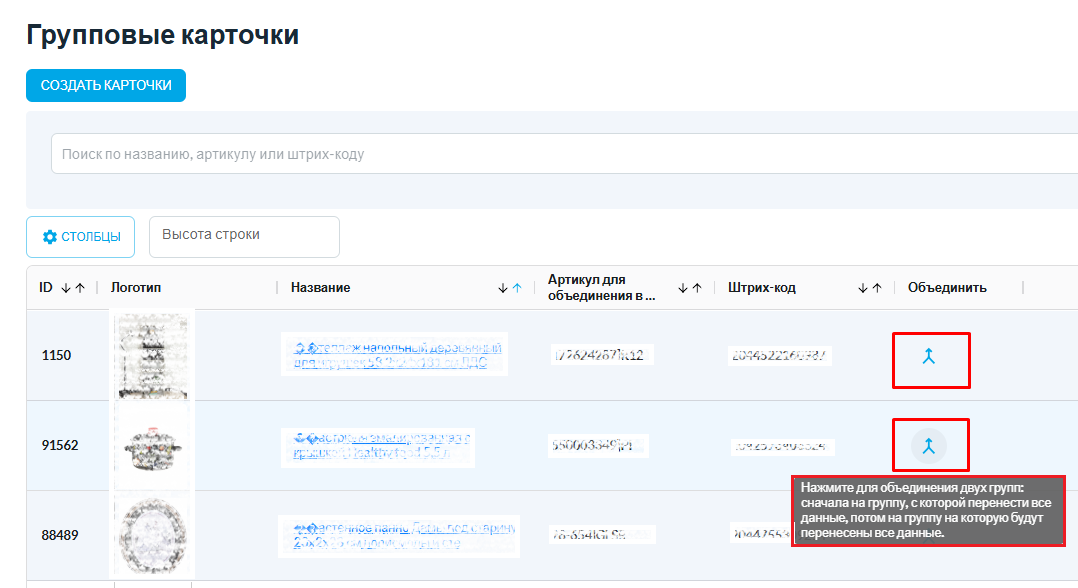Sort Артикул column ascending arrow

[x=697, y=288]
